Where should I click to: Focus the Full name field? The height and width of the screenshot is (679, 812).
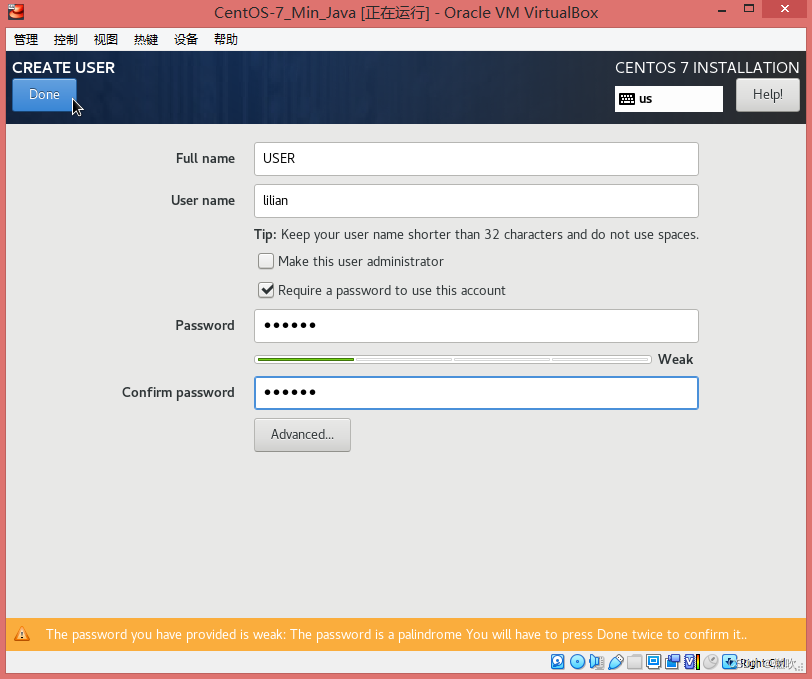point(476,158)
